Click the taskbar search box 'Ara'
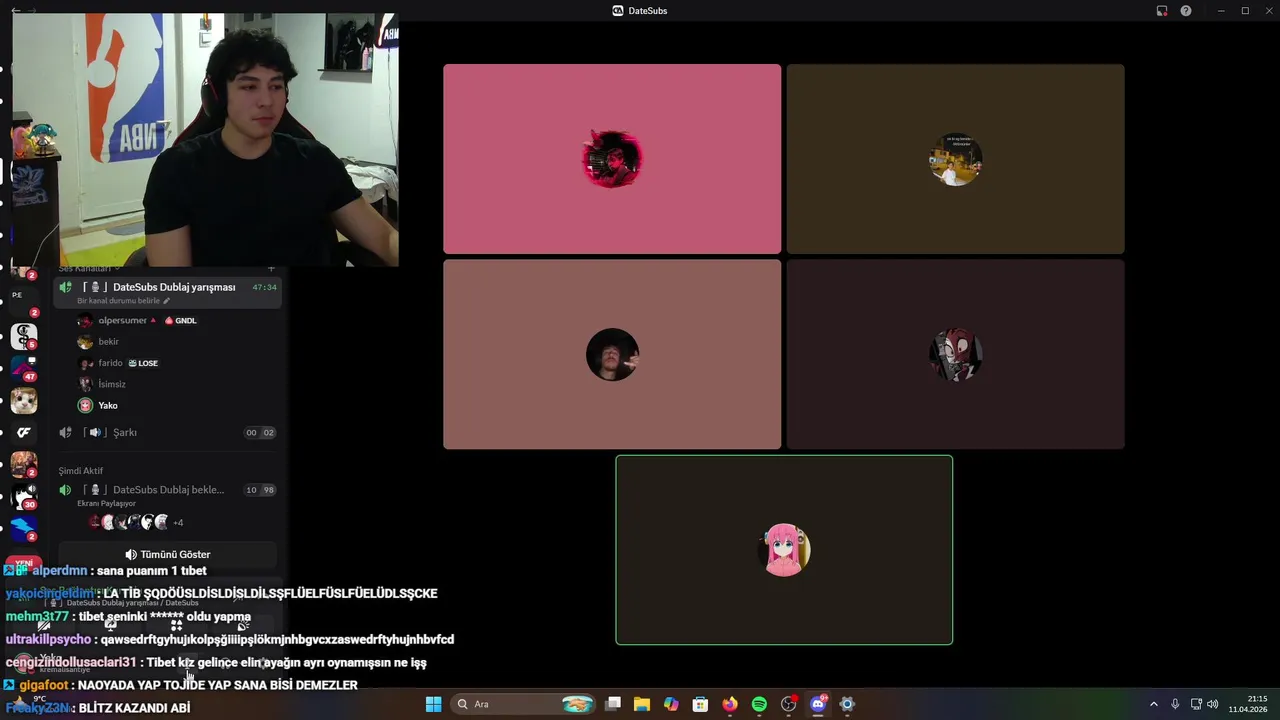Screen dimensions: 1280x720 [x=524, y=704]
